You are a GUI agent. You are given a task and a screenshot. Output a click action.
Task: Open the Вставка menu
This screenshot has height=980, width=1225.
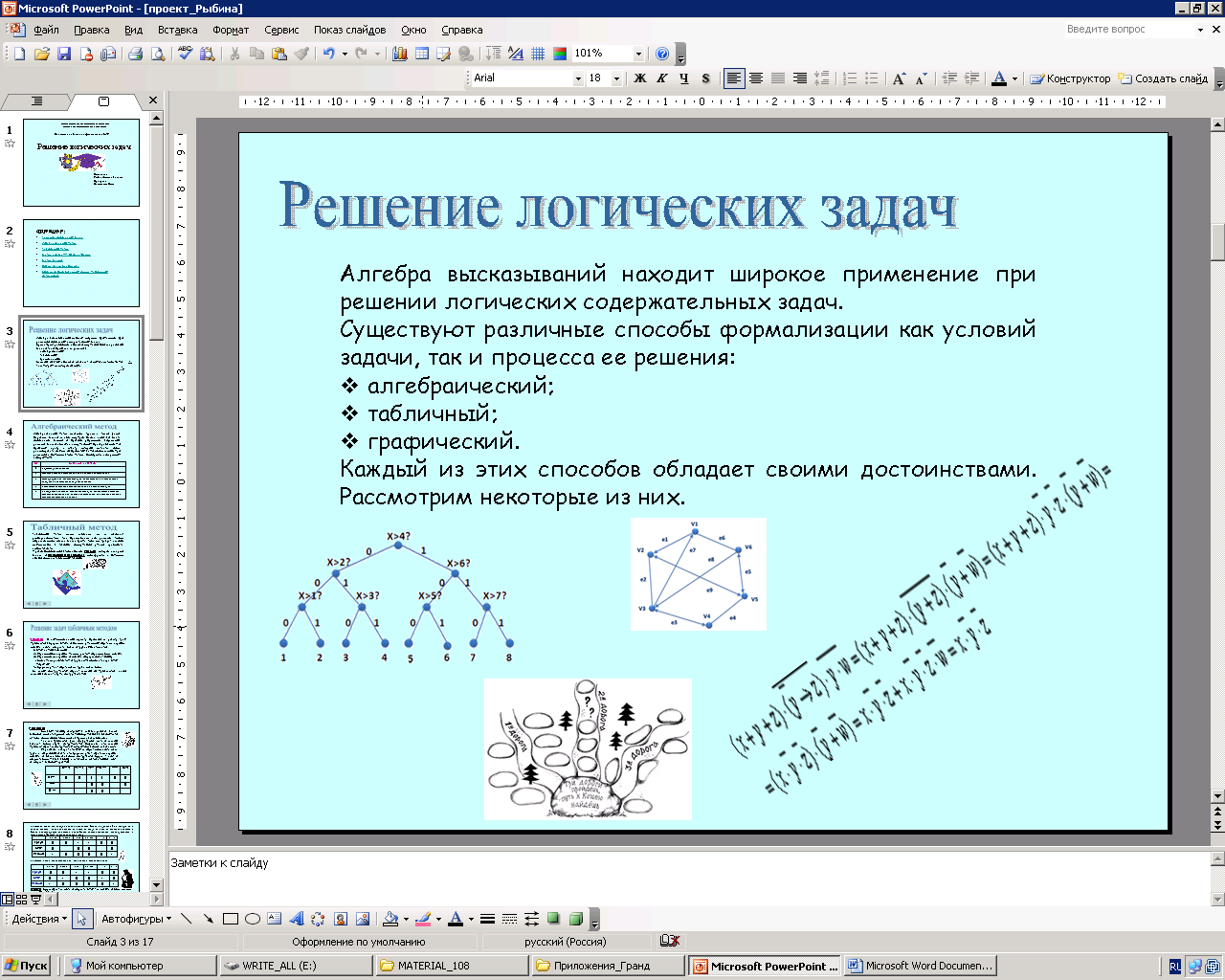click(x=178, y=30)
